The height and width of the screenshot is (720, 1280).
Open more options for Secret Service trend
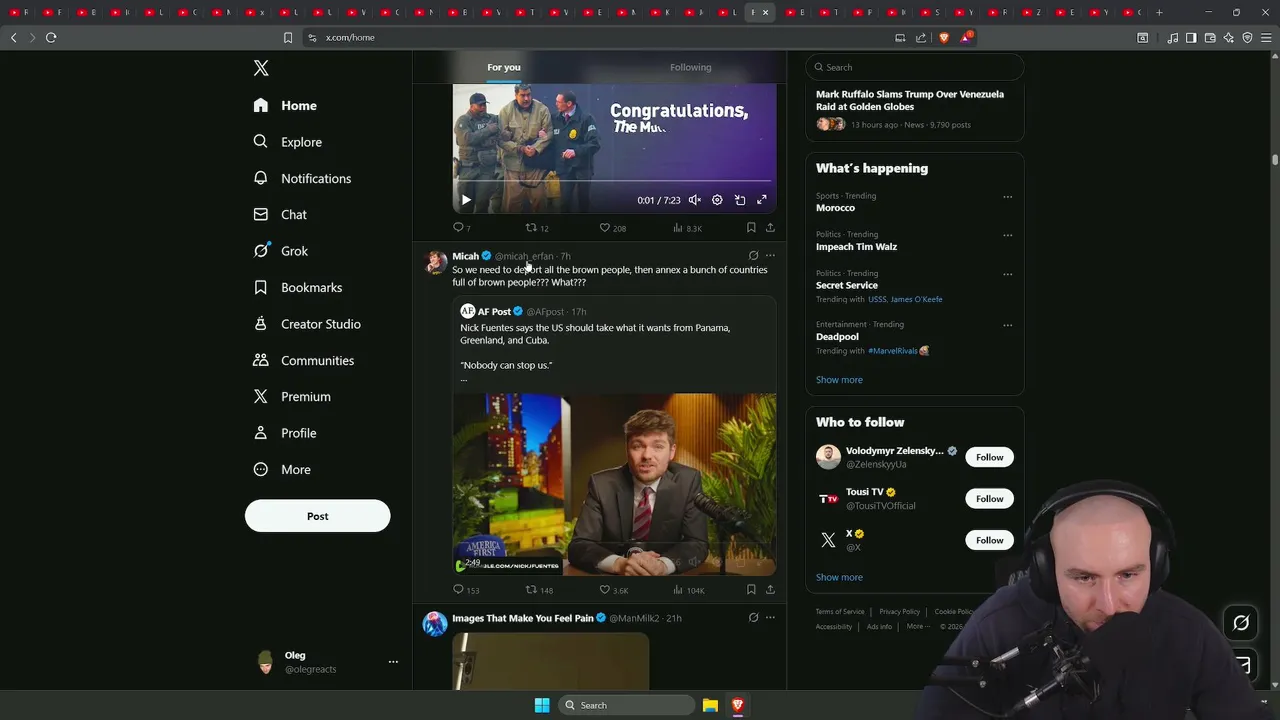[1007, 274]
